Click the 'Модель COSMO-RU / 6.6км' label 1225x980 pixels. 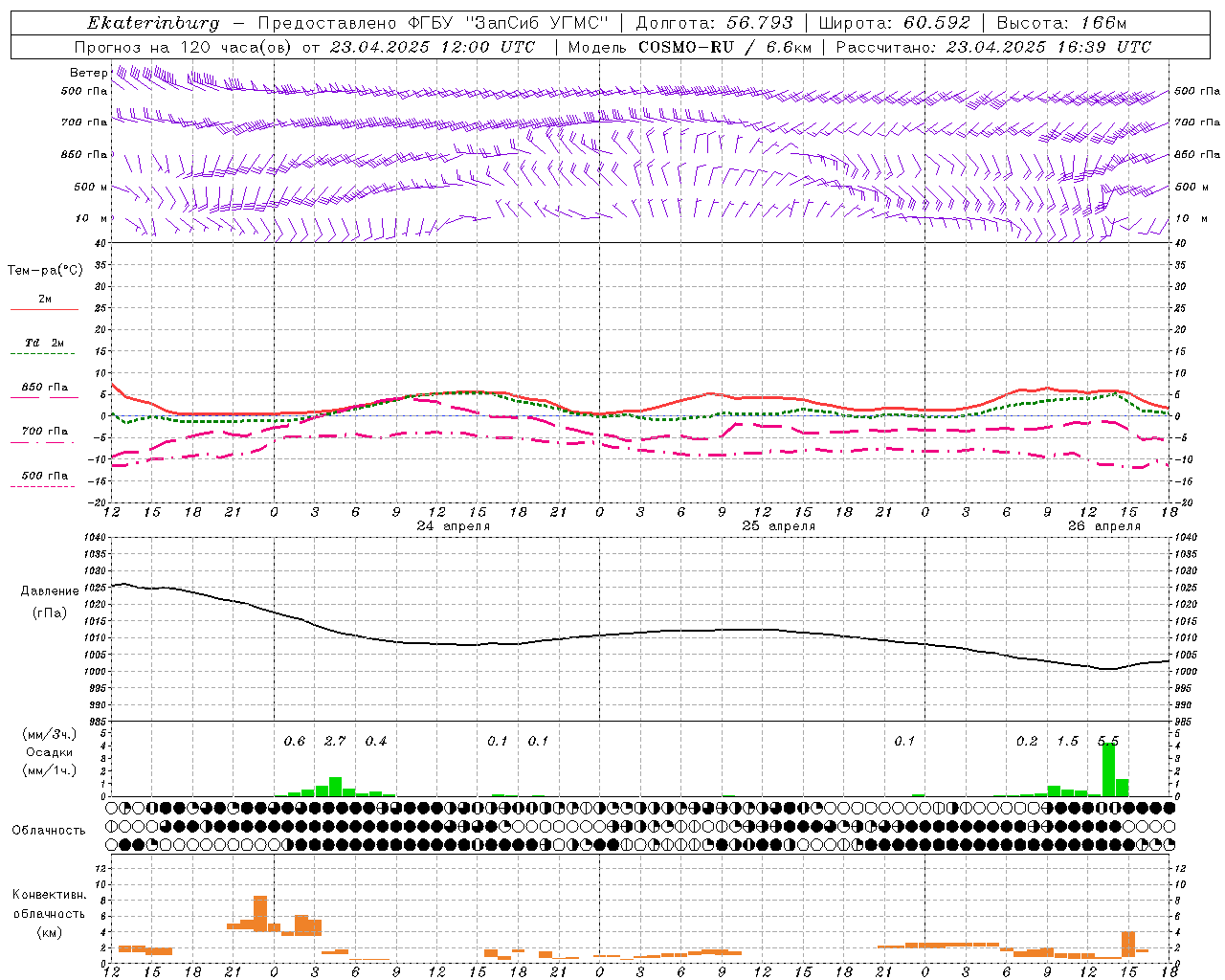(690, 47)
